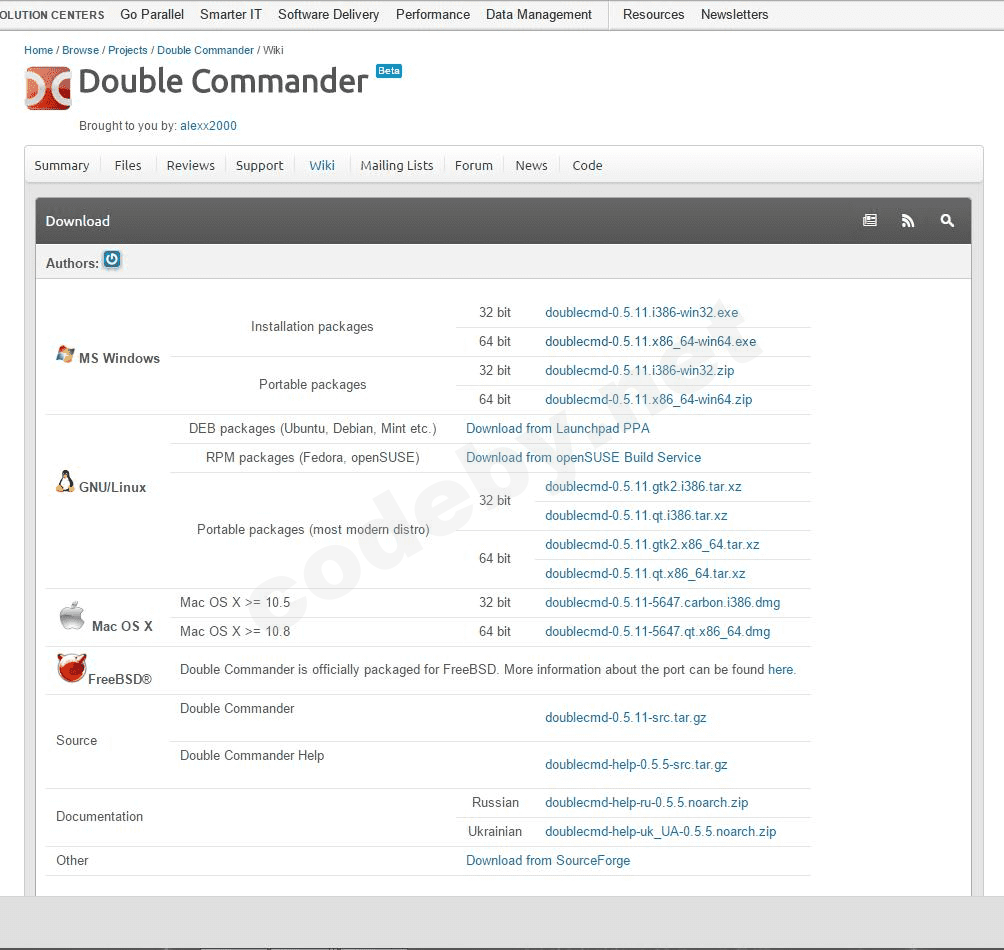
Task: Click the 'DEB packages (Ubuntu, Debian, Mint etc.)' label
Action: coord(312,428)
